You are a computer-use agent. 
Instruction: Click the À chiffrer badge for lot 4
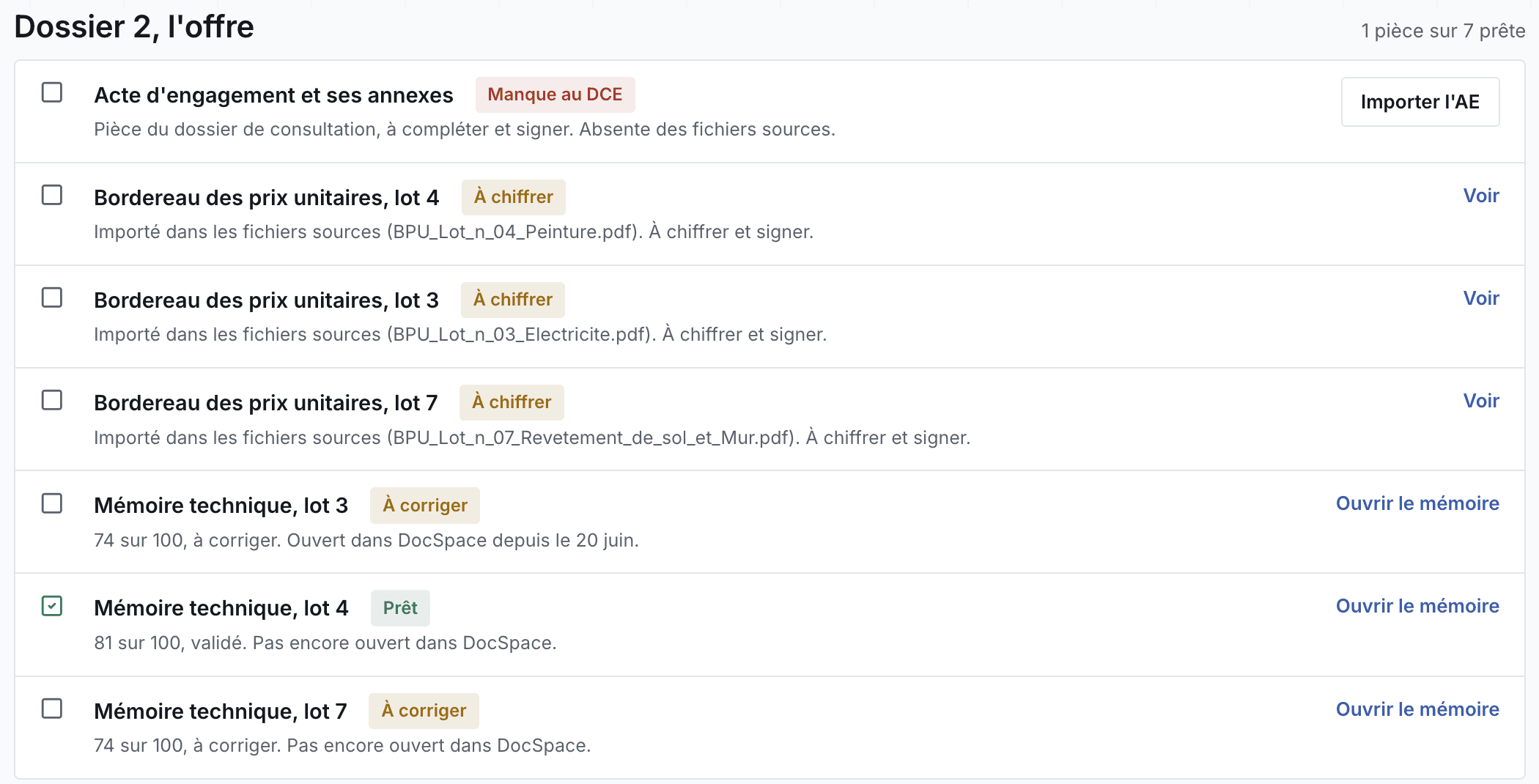click(514, 197)
